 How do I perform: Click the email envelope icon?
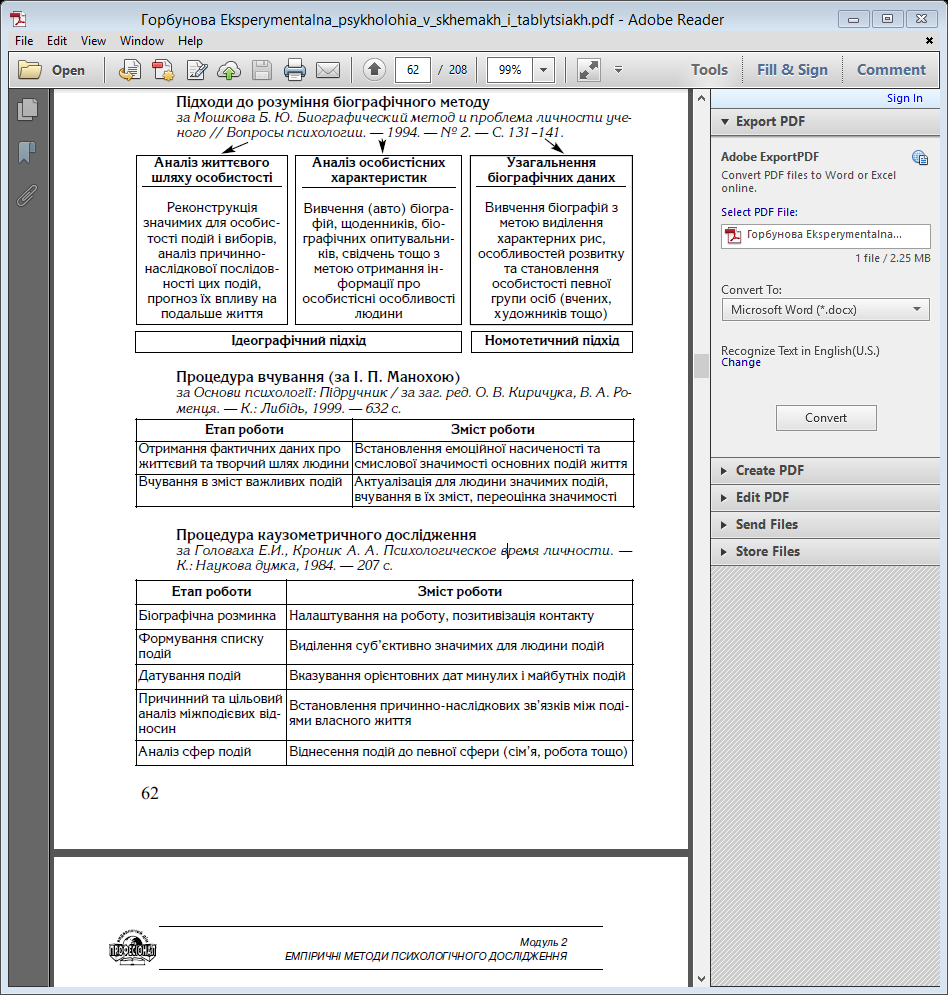[x=328, y=70]
